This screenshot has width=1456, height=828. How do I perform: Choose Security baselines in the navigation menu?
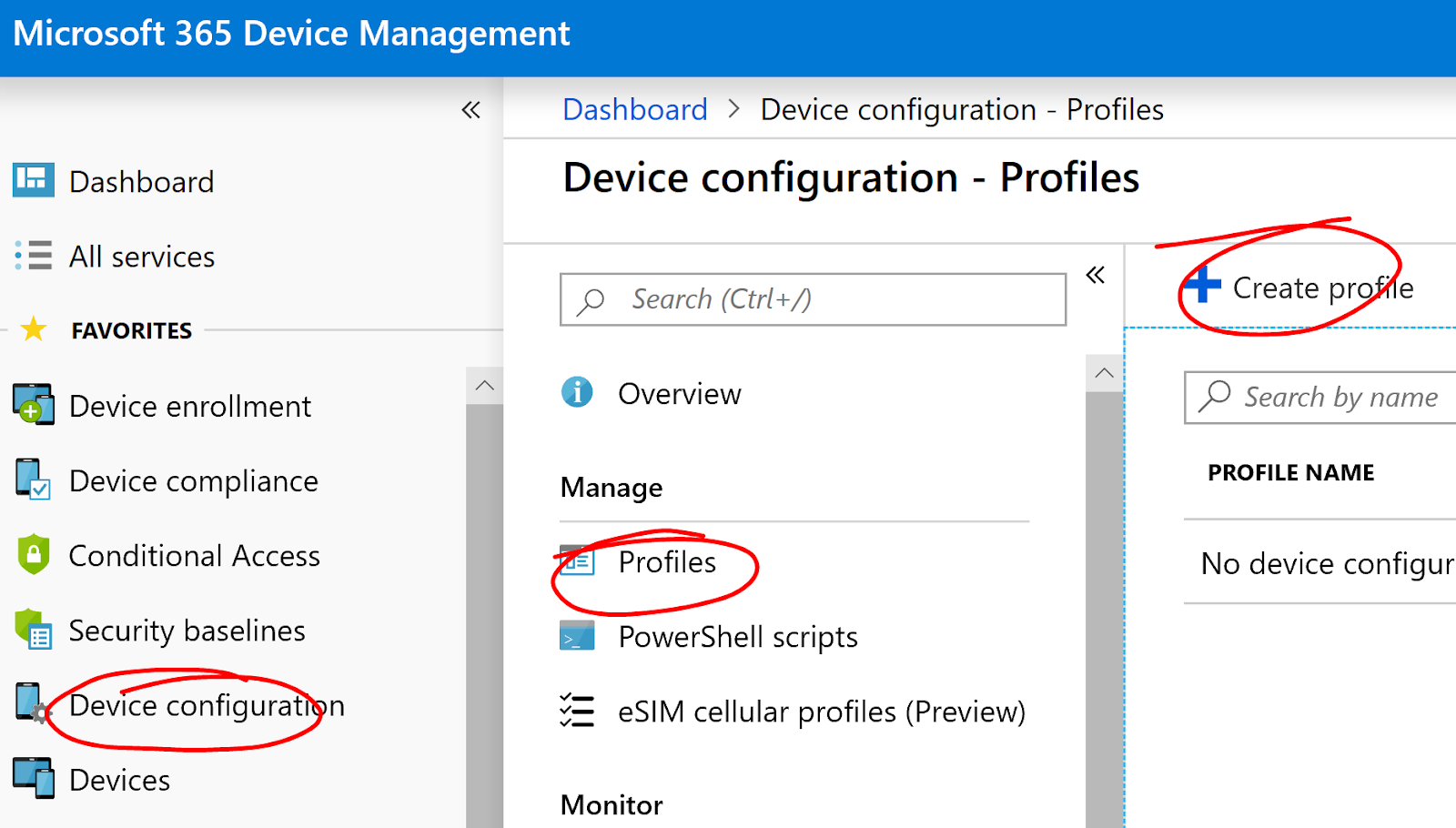187,630
